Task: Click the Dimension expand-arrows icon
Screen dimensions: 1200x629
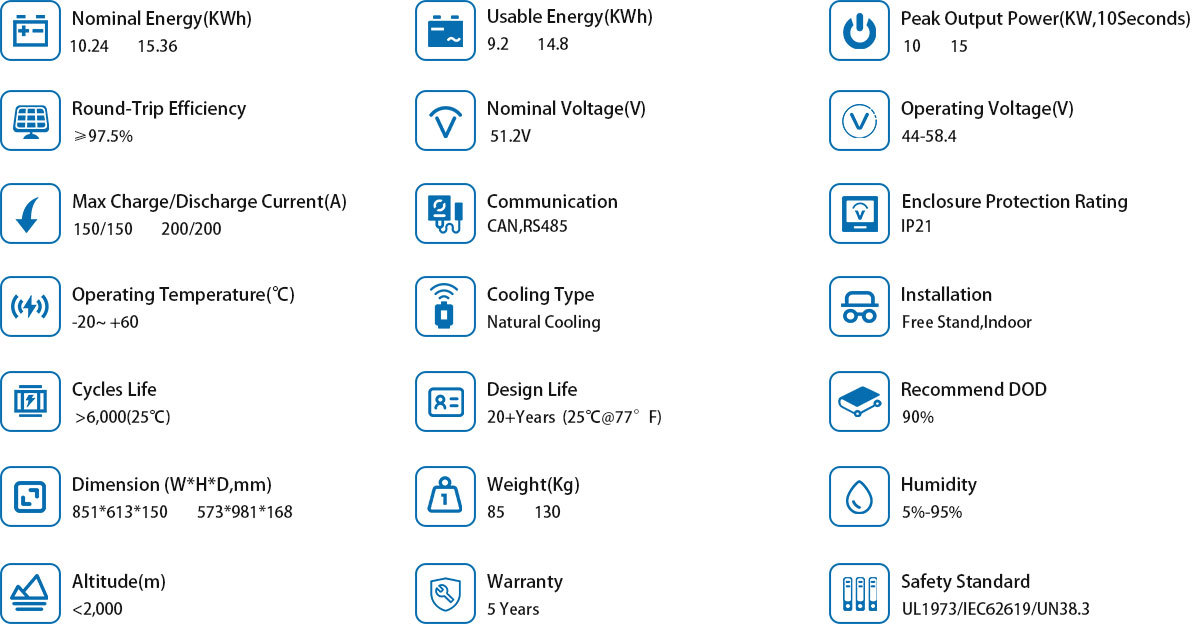Action: pyautogui.click(x=30, y=497)
